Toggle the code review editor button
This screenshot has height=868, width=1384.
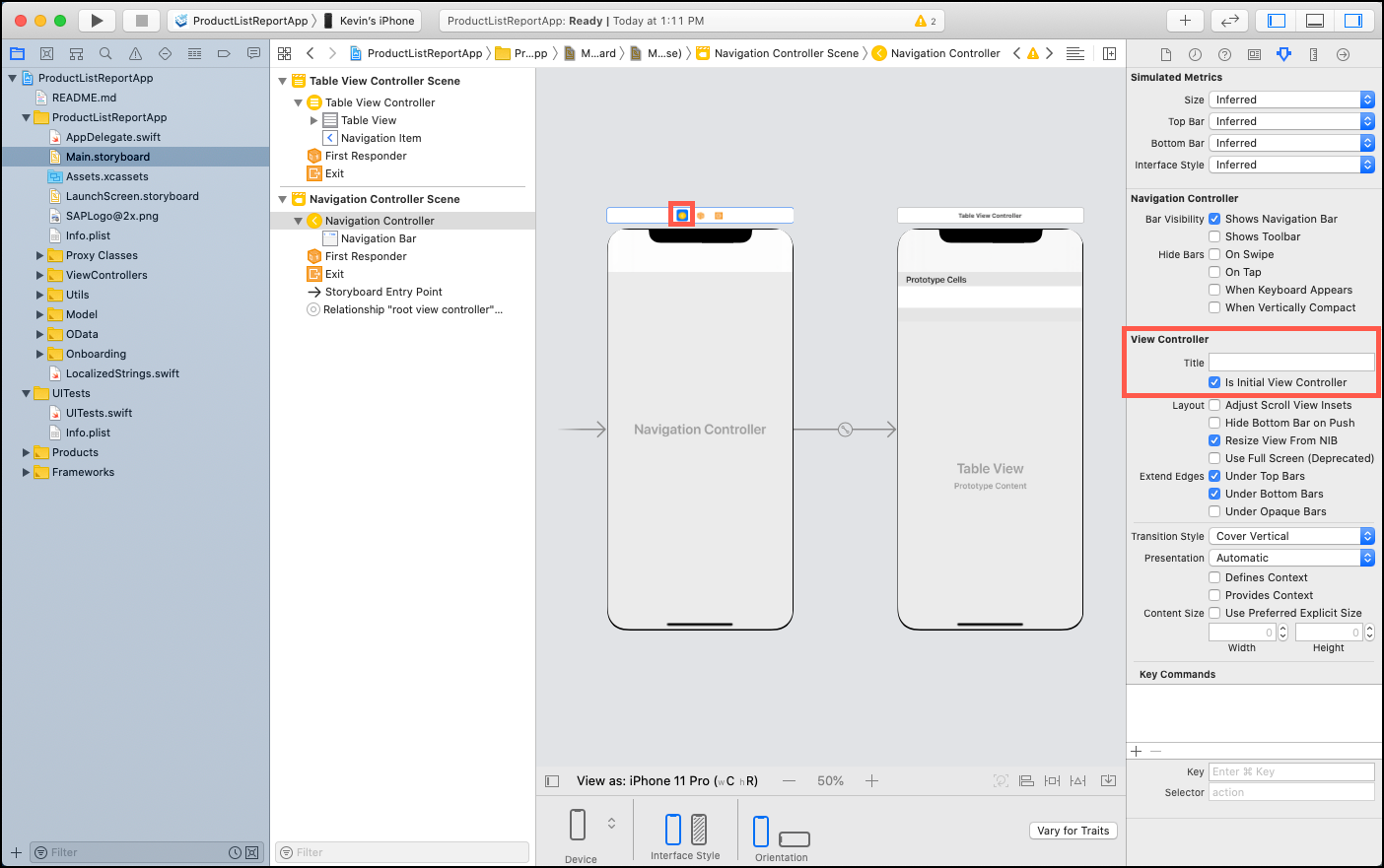point(1230,20)
